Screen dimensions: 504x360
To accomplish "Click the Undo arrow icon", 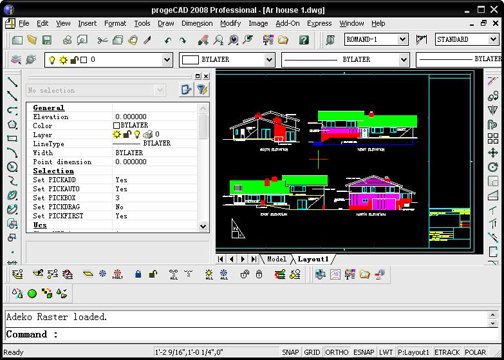I will point(168,40).
